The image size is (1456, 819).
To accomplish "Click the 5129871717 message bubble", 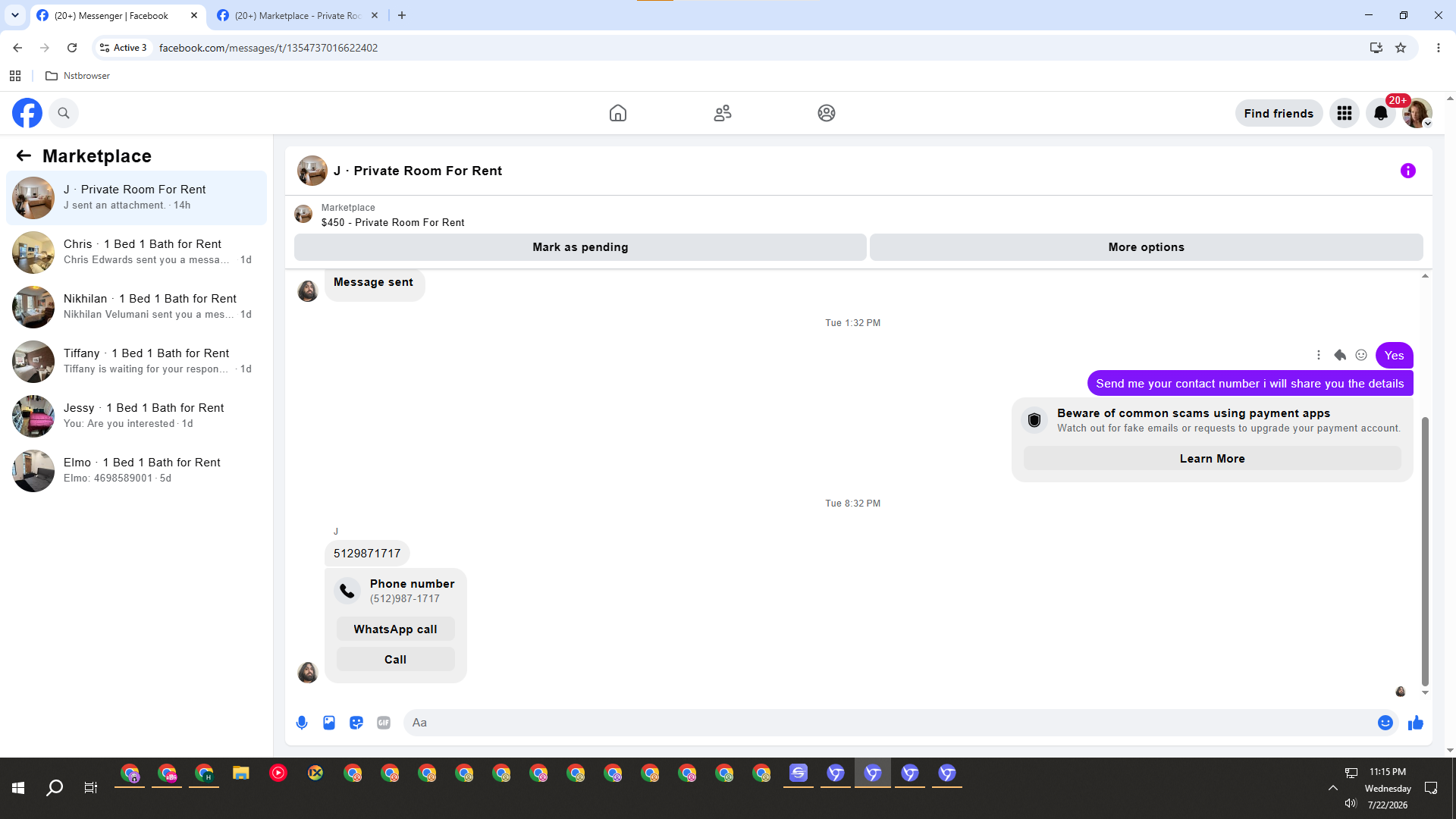I will (x=367, y=554).
